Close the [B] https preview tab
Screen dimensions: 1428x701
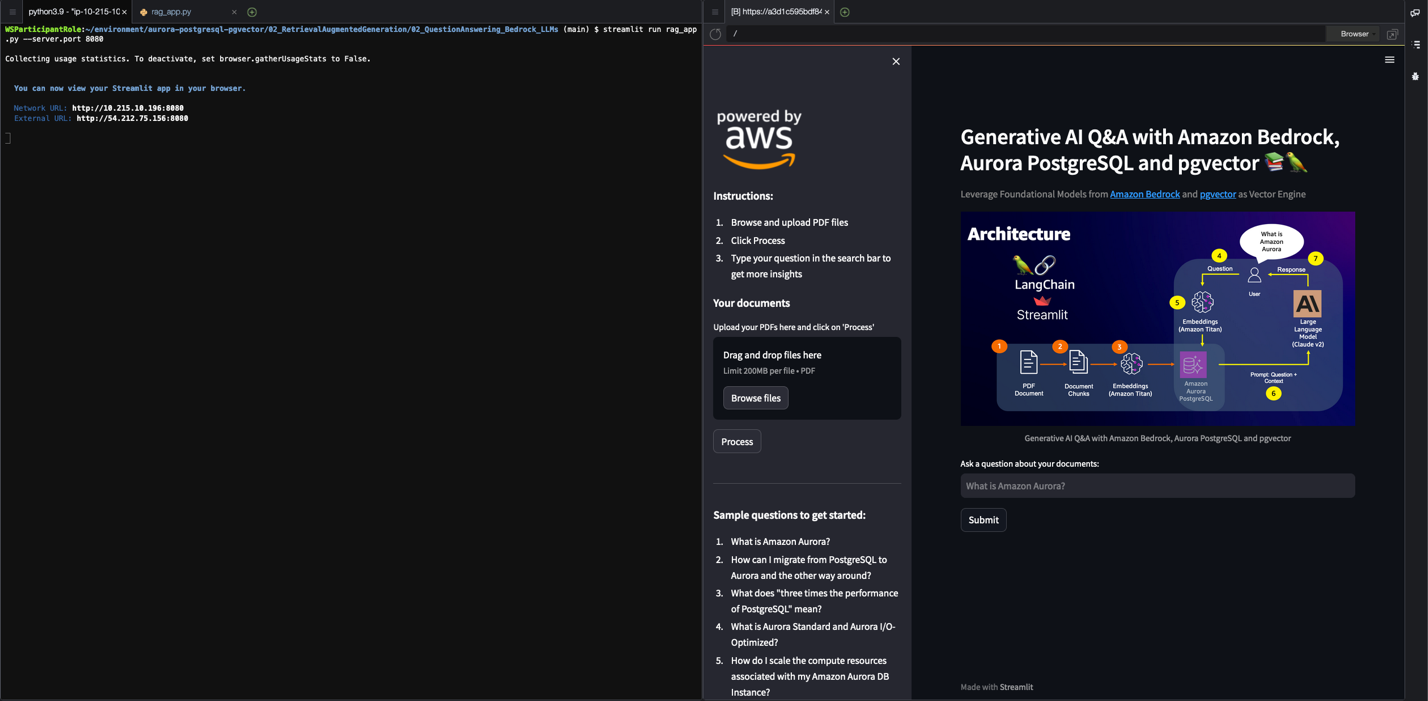[827, 12]
